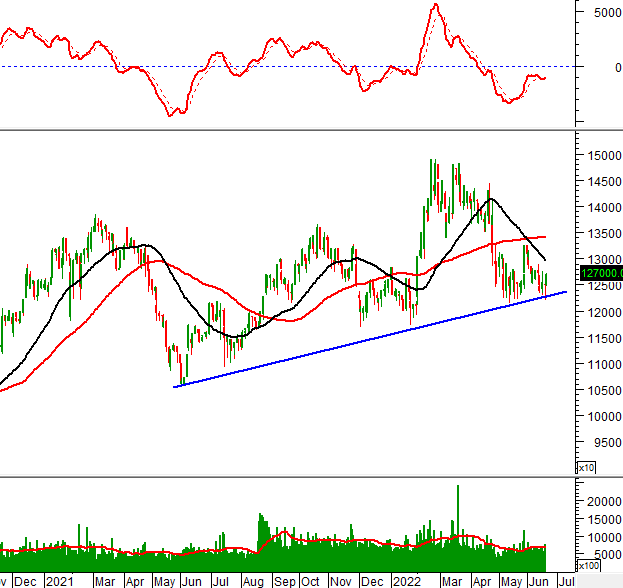The height and width of the screenshot is (588, 623).
Task: Click the 2021 label on the time axis
Action: [x=58, y=580]
